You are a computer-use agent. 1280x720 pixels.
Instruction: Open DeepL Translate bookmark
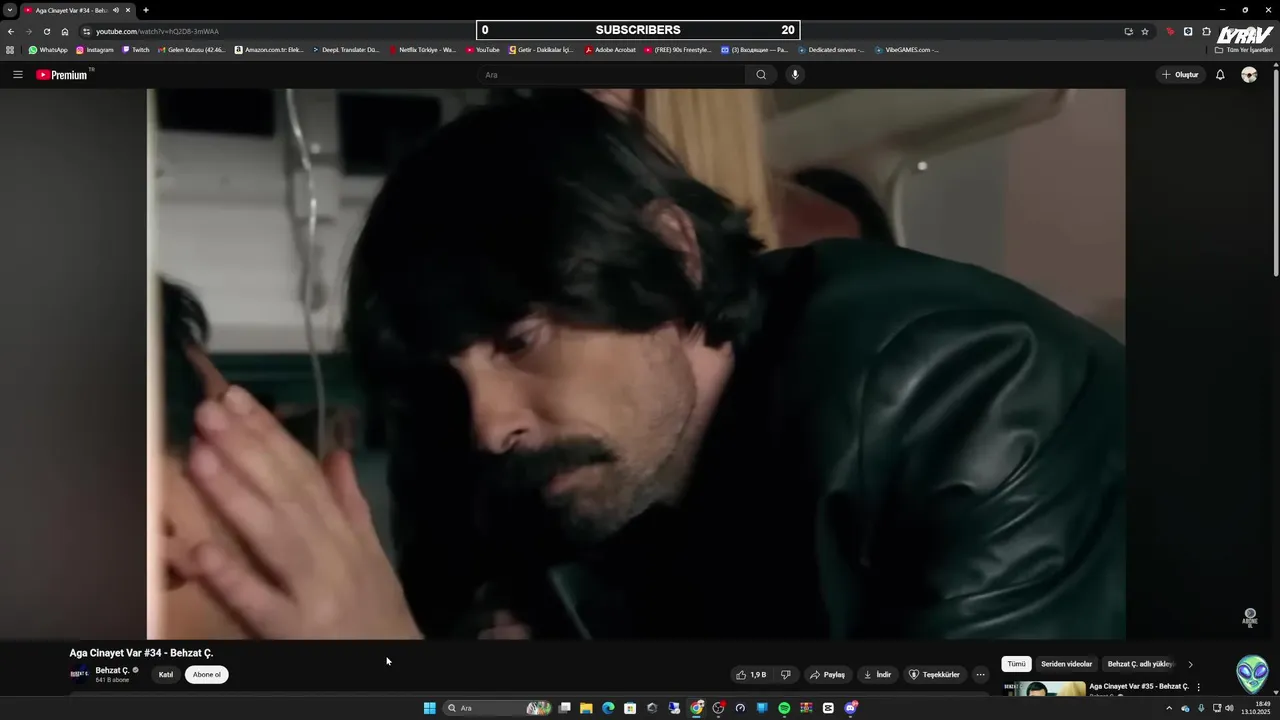[x=346, y=50]
